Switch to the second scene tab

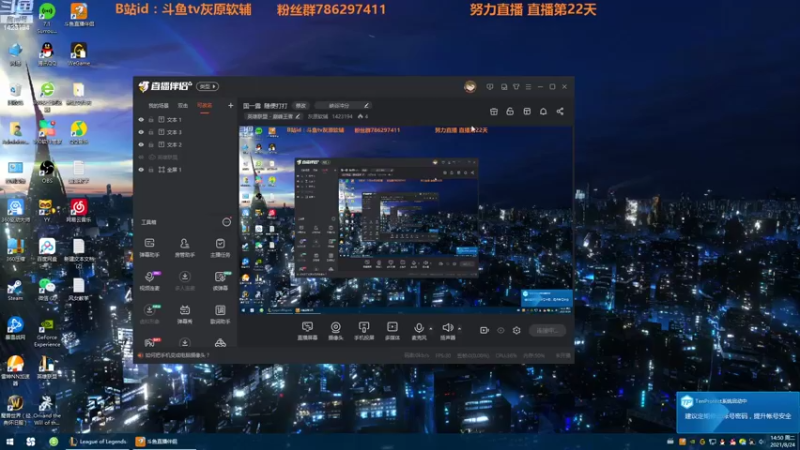coord(183,106)
